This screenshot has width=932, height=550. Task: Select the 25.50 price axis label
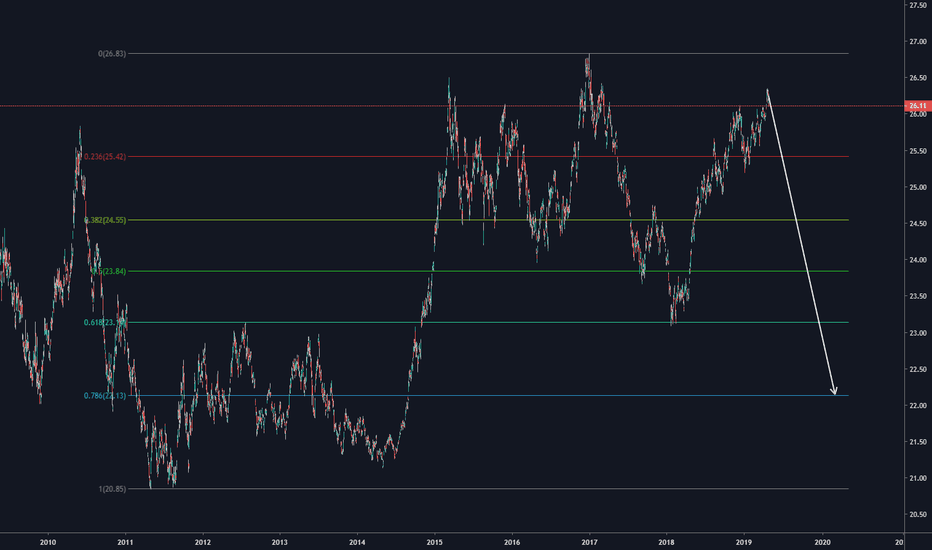918,151
